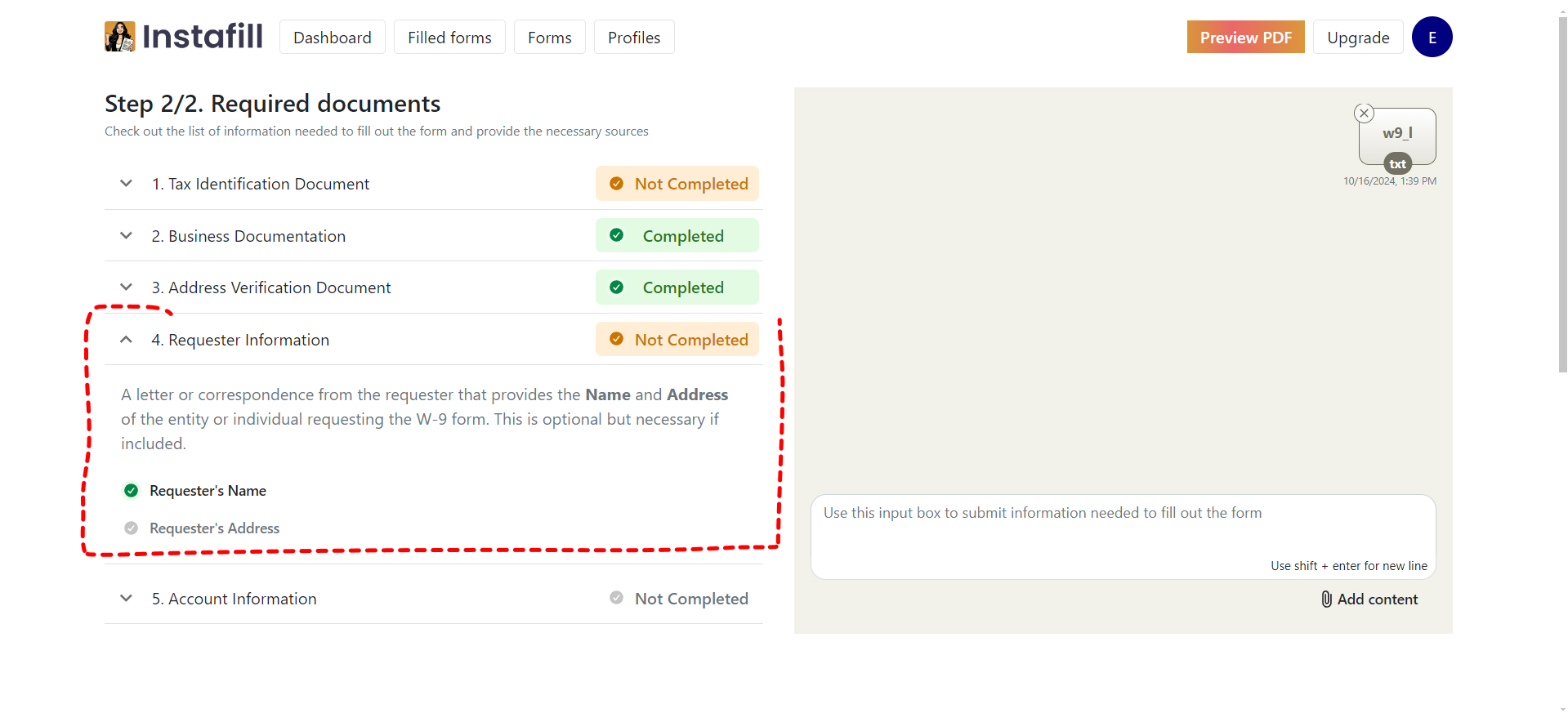Click the Instafill logo icon
This screenshot has width=1568, height=713.
click(x=120, y=37)
